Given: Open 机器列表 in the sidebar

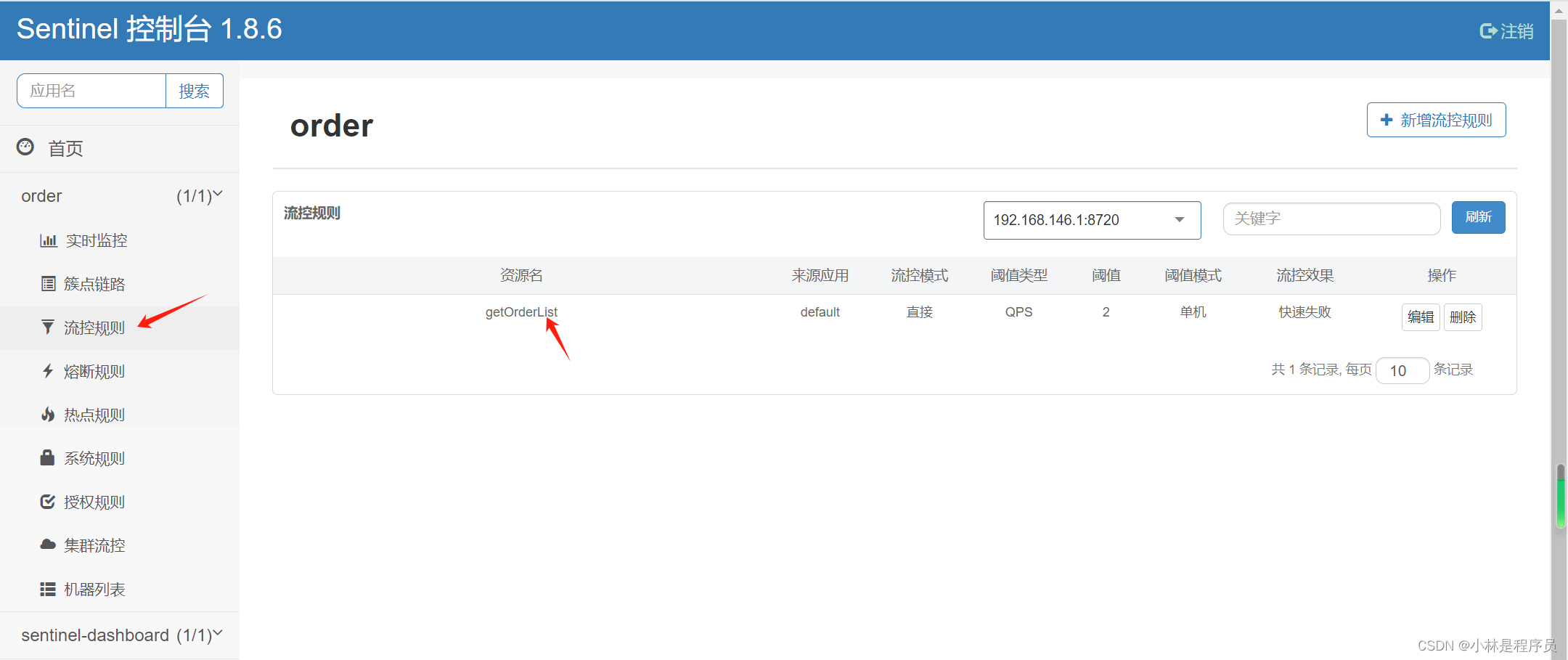Looking at the screenshot, I should (120, 589).
